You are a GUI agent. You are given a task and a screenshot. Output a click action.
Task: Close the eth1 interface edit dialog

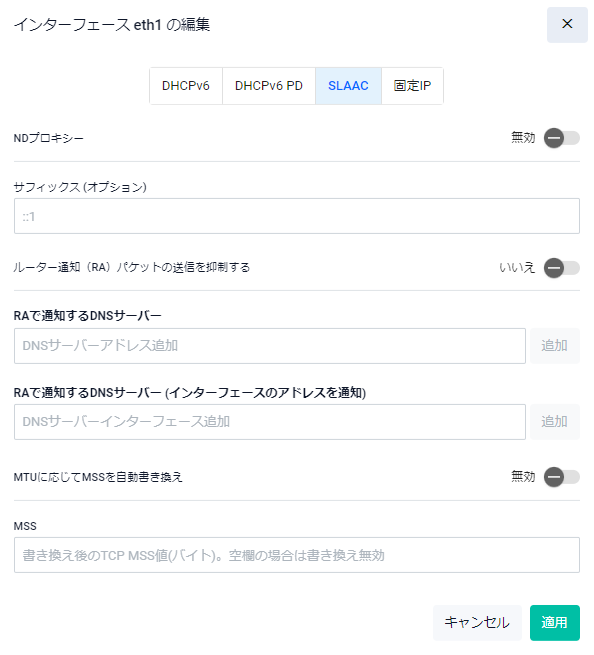(x=567, y=24)
